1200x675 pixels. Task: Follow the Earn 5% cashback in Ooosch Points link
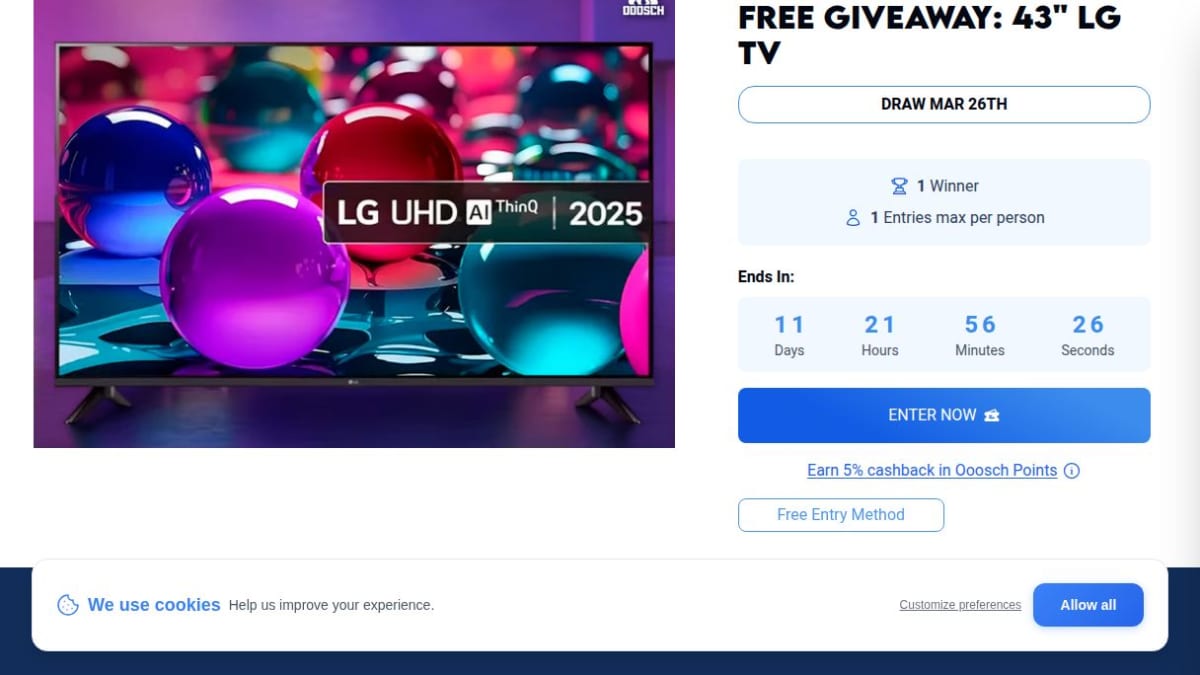[x=932, y=470]
